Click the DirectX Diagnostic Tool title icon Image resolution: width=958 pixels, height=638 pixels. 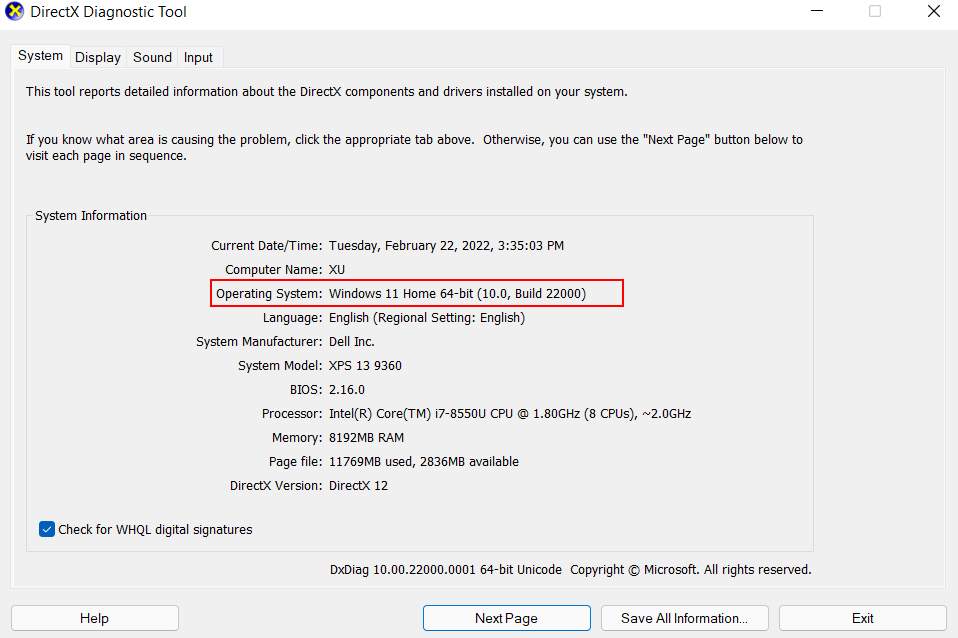[14, 12]
